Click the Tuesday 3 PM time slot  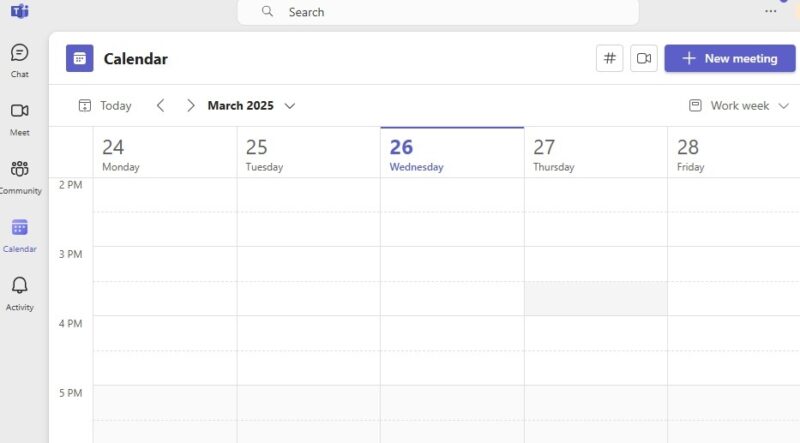tap(309, 264)
